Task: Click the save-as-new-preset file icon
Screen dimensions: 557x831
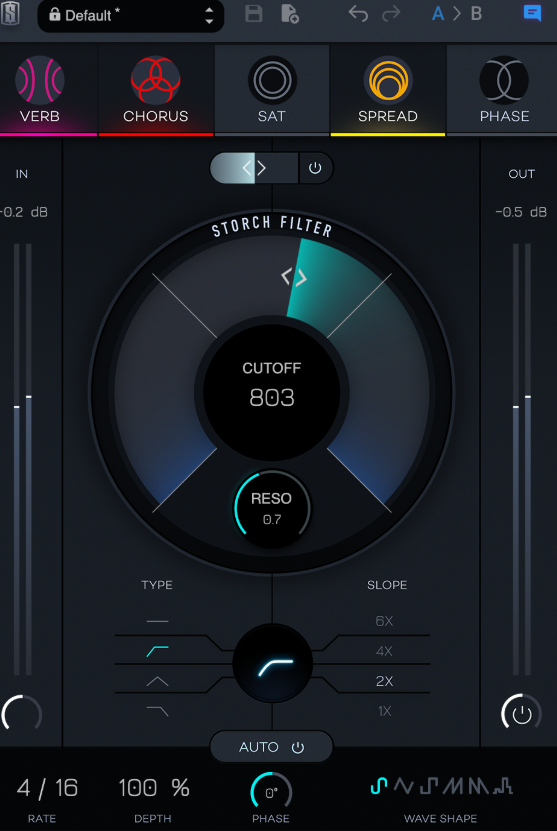Action: coord(290,14)
